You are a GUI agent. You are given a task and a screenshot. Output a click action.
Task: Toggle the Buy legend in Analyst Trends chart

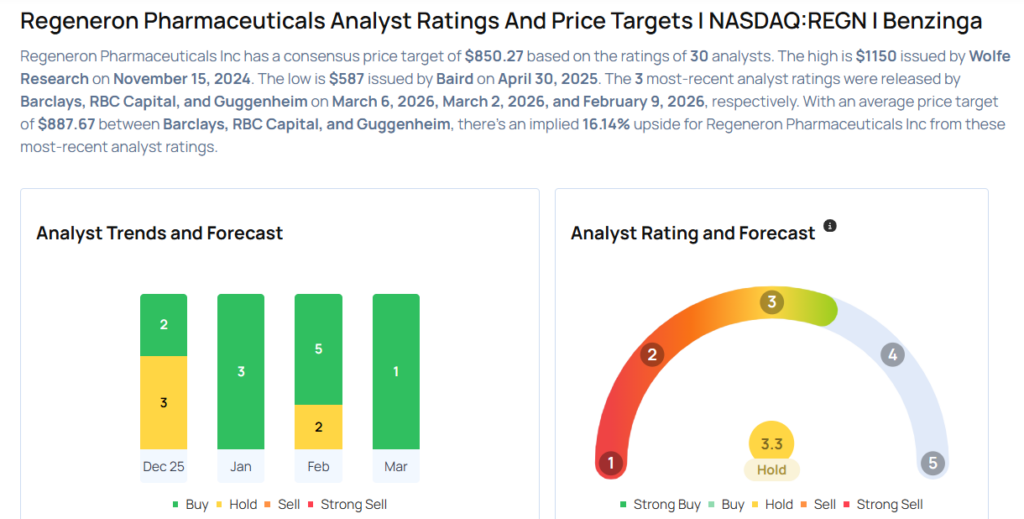(190, 505)
